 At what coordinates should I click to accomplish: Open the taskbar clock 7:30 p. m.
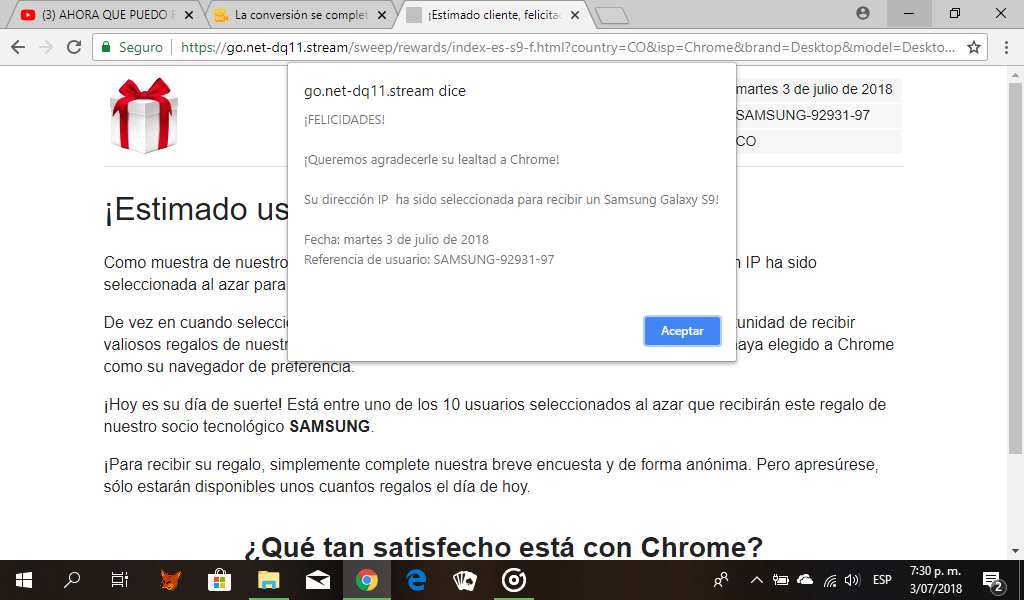pos(936,580)
